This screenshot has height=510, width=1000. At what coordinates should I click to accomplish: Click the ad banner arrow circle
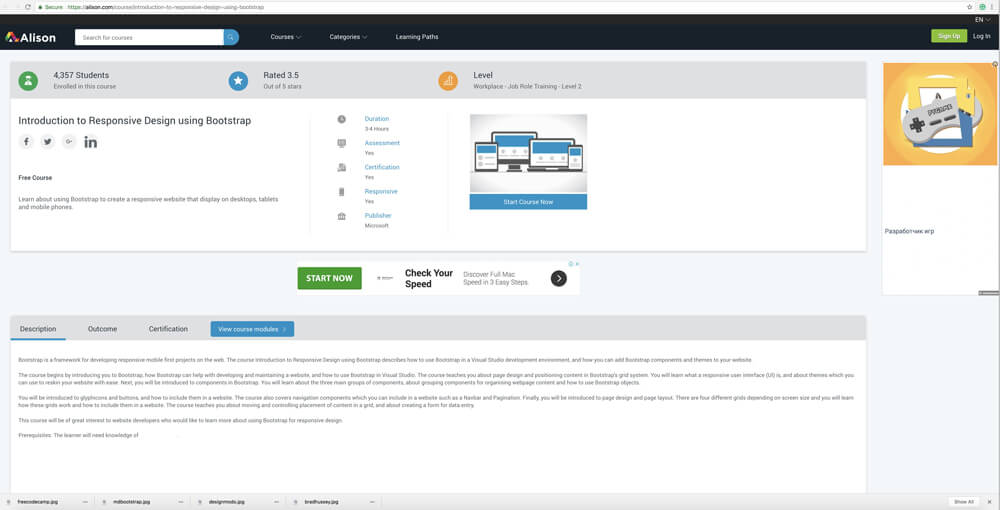559,278
